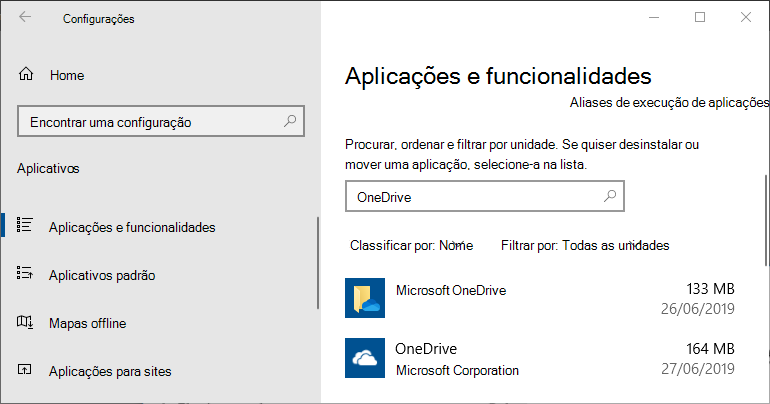770x404 pixels.
Task: Click the sidebar vertical scrollbar
Action: [318, 263]
